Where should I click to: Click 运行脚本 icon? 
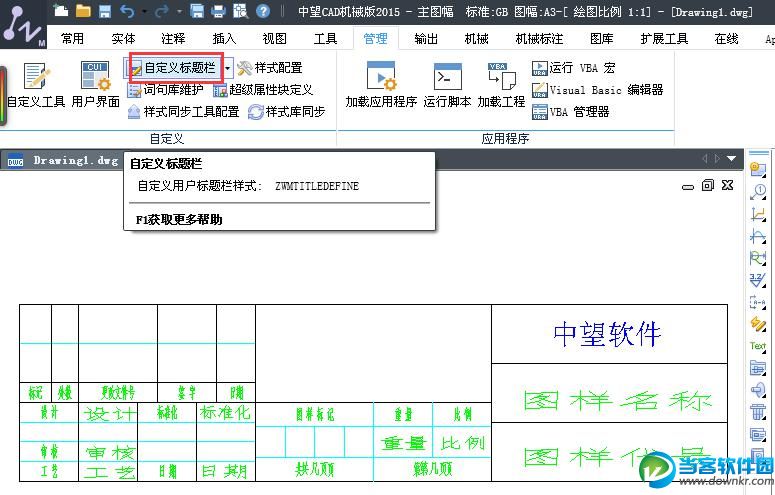[x=447, y=85]
